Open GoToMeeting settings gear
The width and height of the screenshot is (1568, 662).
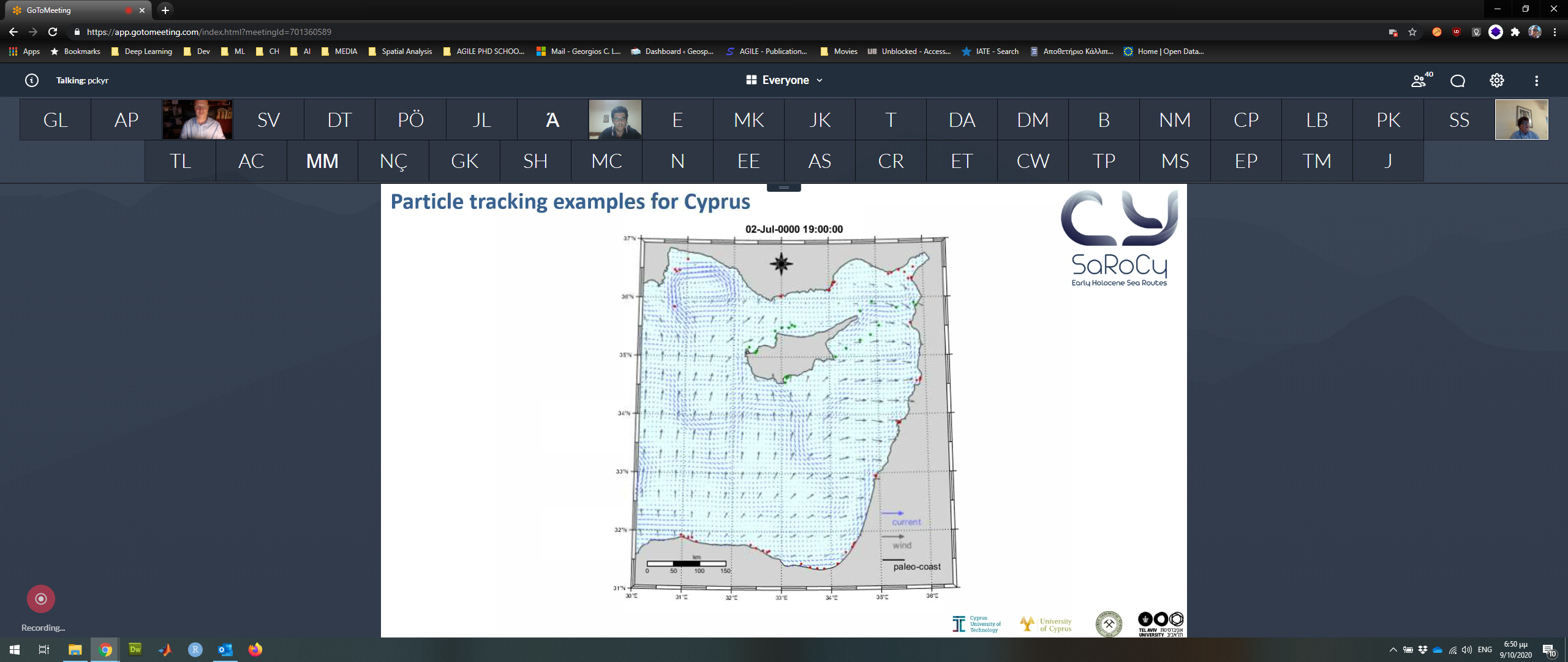pyautogui.click(x=1497, y=80)
